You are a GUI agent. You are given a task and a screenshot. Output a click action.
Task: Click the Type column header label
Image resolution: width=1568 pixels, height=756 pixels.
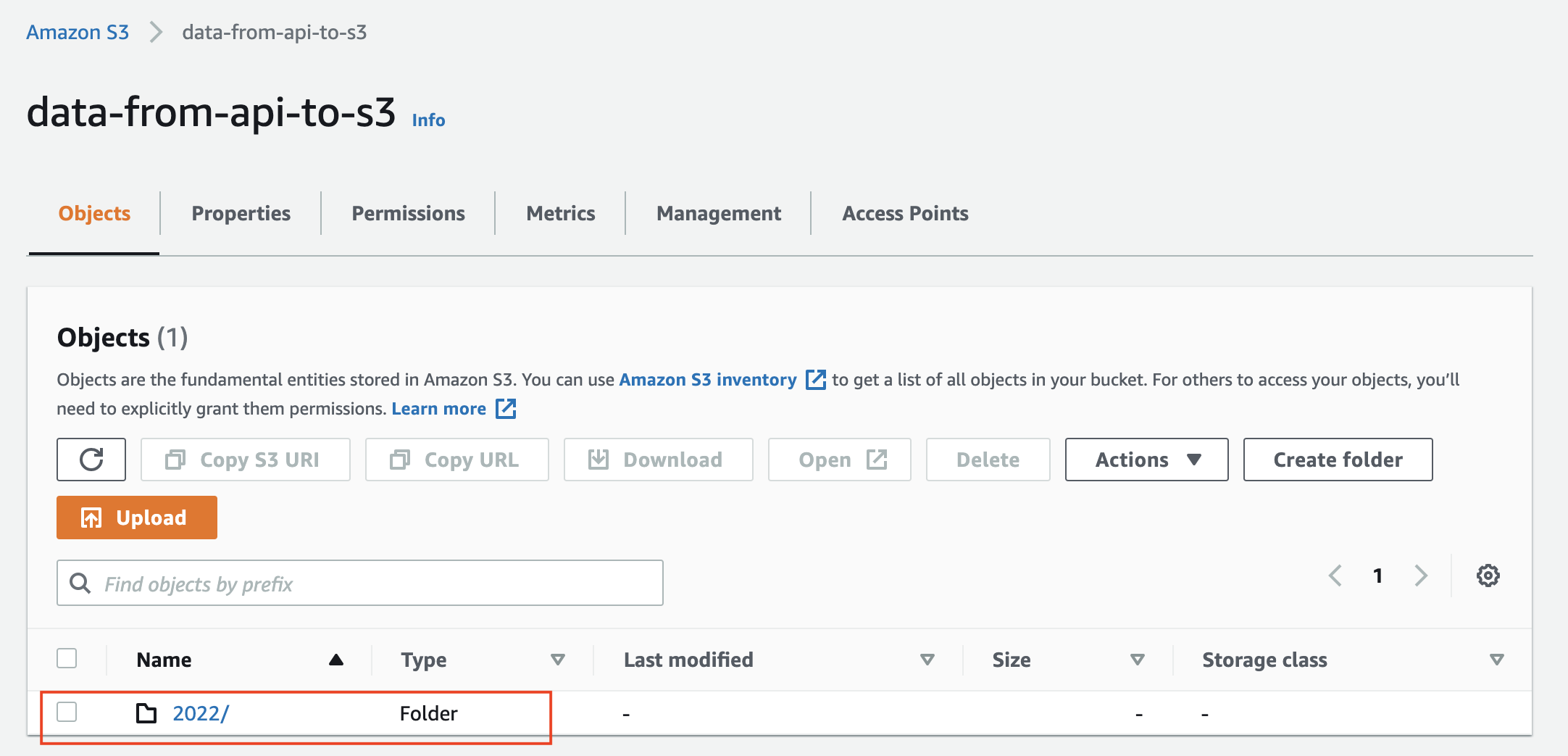[x=424, y=660]
